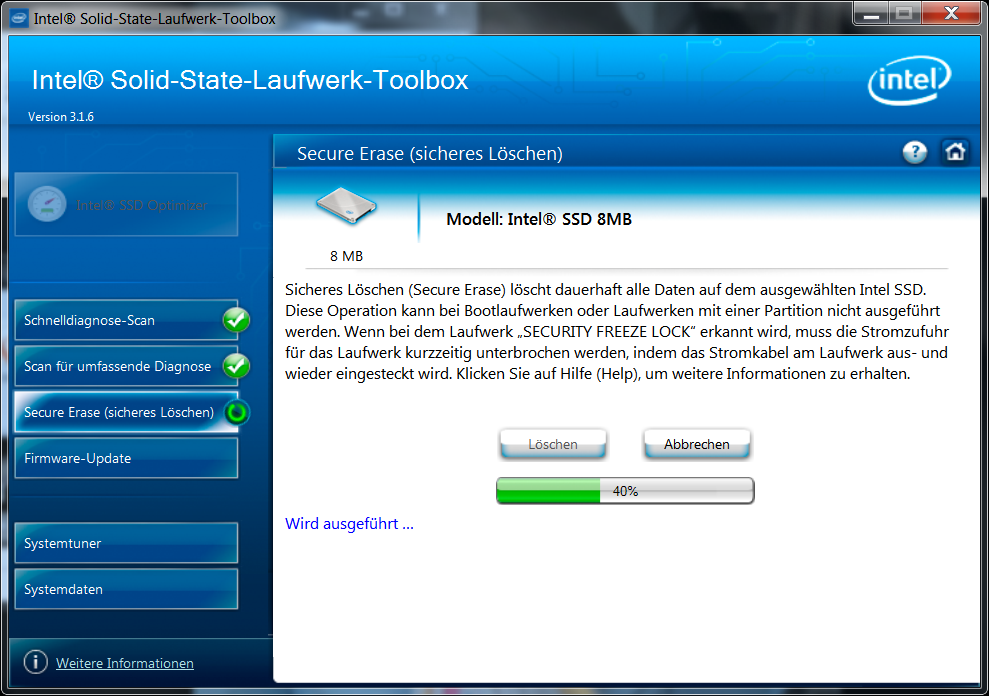Select Schnelldiagnose-Scan in sidebar
This screenshot has width=989, height=696.
tap(126, 320)
